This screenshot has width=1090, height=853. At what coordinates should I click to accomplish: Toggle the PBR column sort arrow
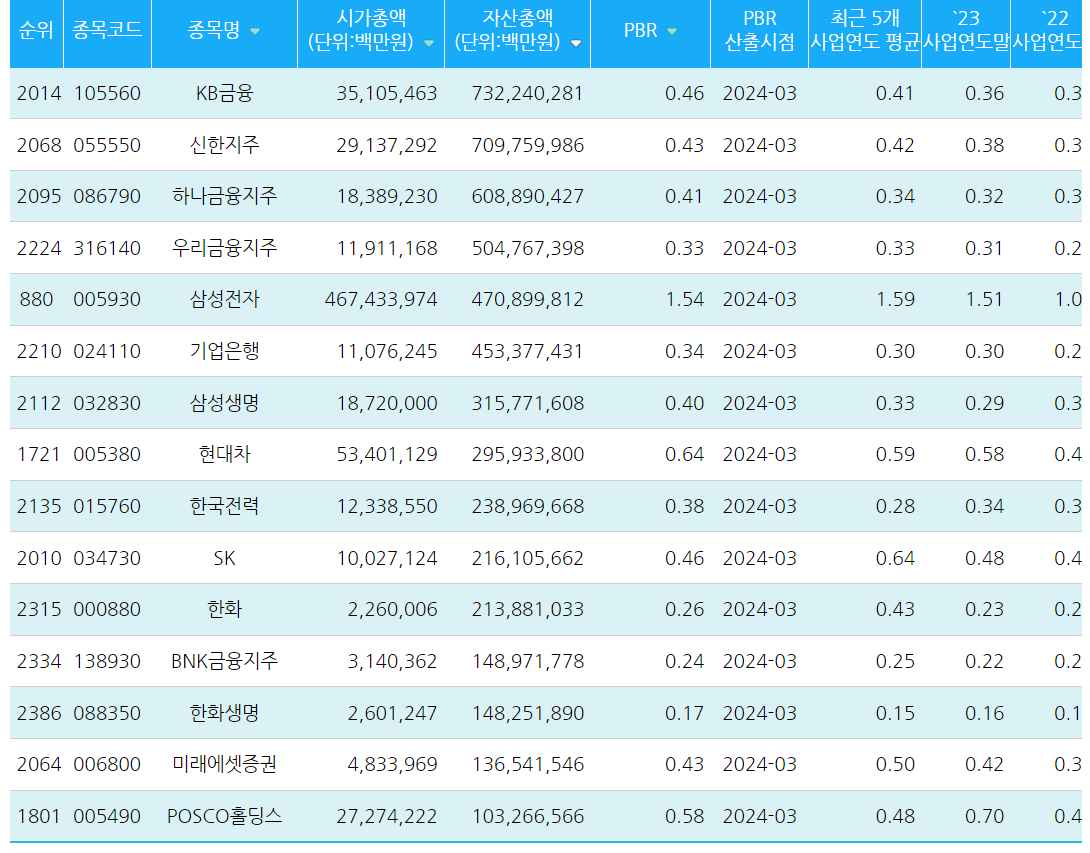[672, 31]
